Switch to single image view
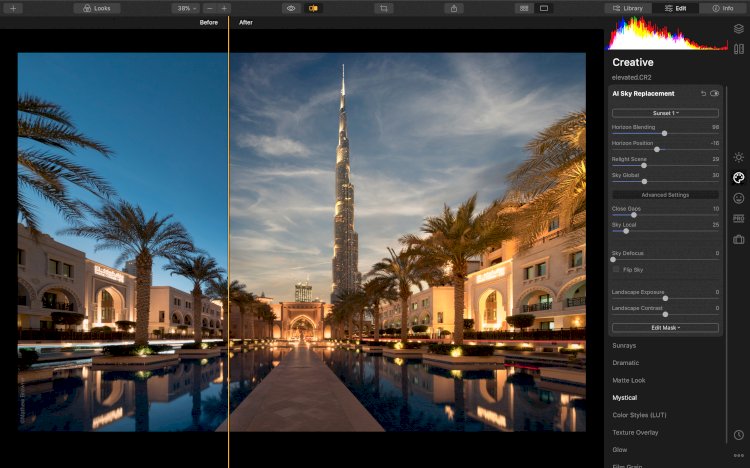This screenshot has width=750, height=468. point(544,8)
